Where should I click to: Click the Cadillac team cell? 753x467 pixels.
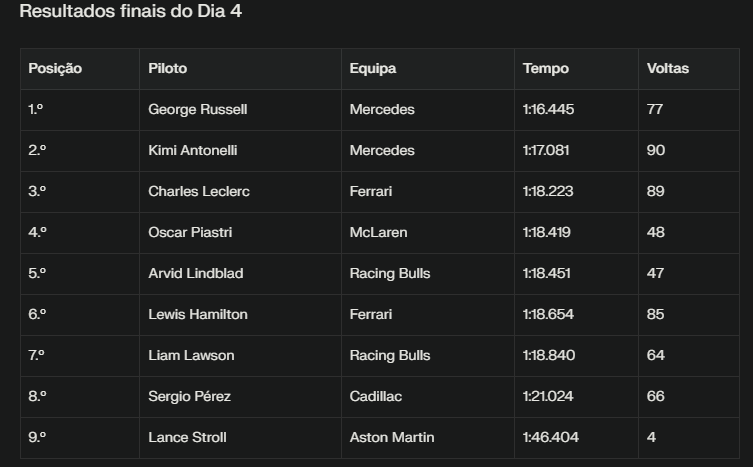click(376, 396)
